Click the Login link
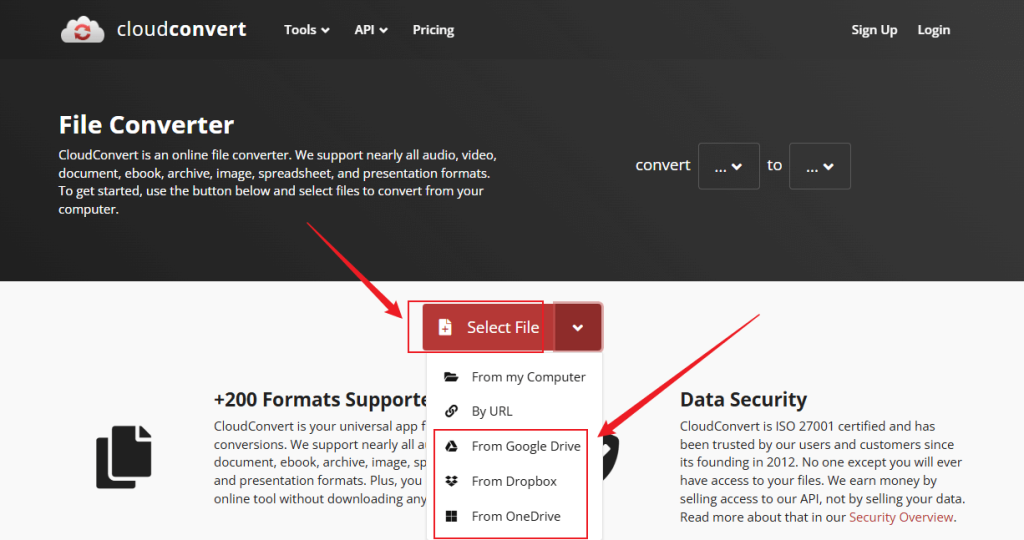Viewport: 1024px width, 540px height. point(933,30)
